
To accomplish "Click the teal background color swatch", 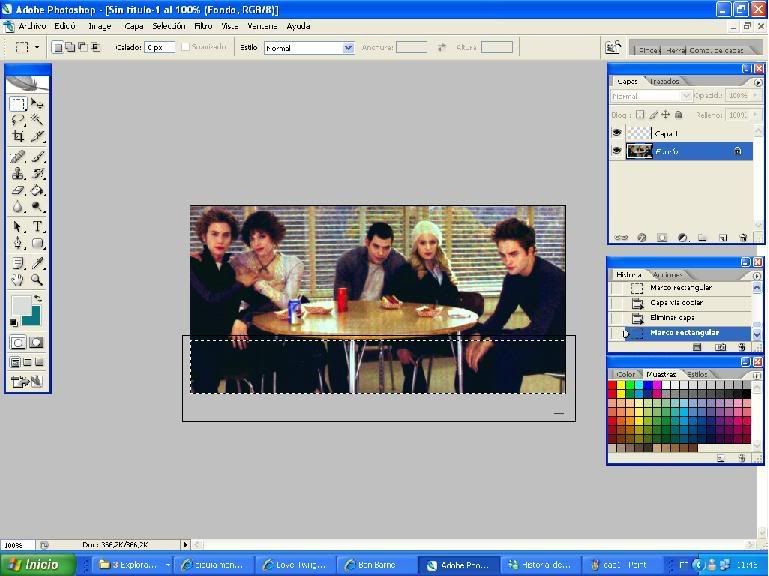I will (x=32, y=316).
